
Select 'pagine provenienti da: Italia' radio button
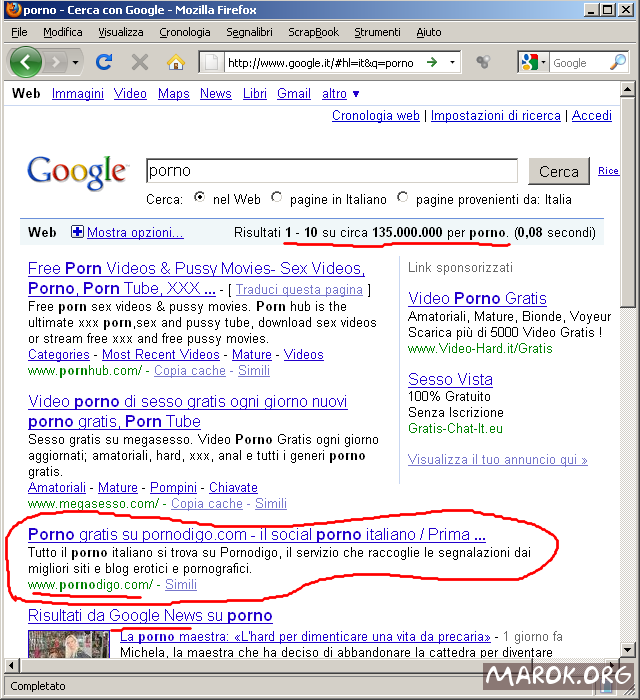[403, 197]
